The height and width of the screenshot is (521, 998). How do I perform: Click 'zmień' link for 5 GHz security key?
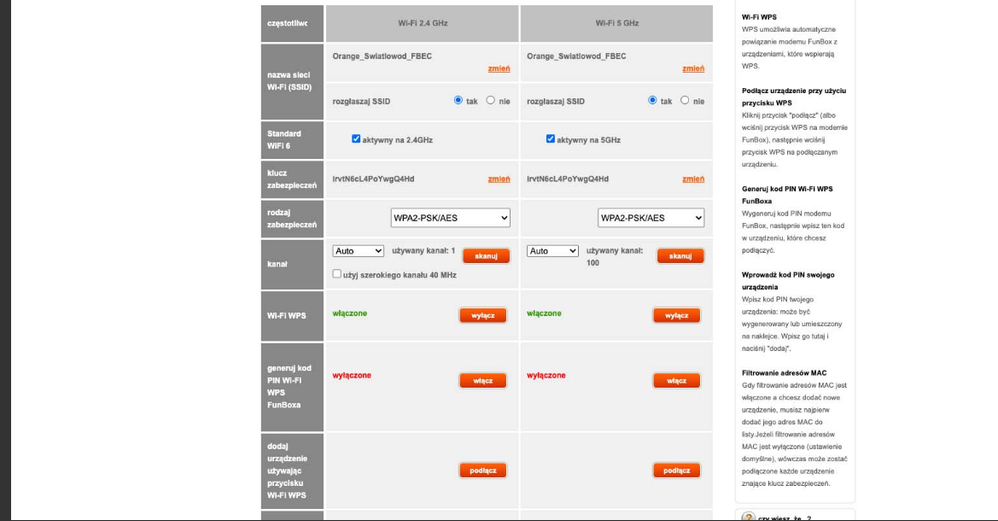(x=693, y=179)
